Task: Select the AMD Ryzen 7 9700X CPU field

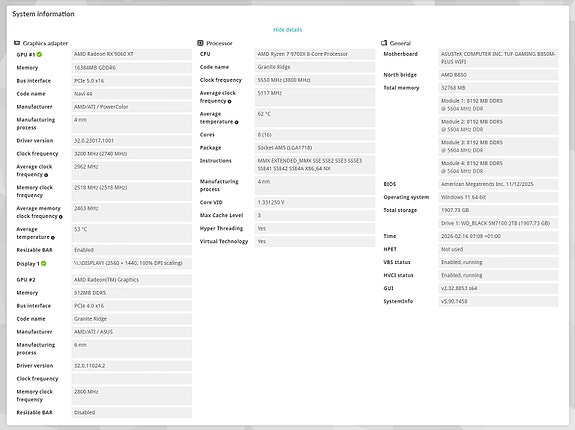Action: pyautogui.click(x=315, y=54)
